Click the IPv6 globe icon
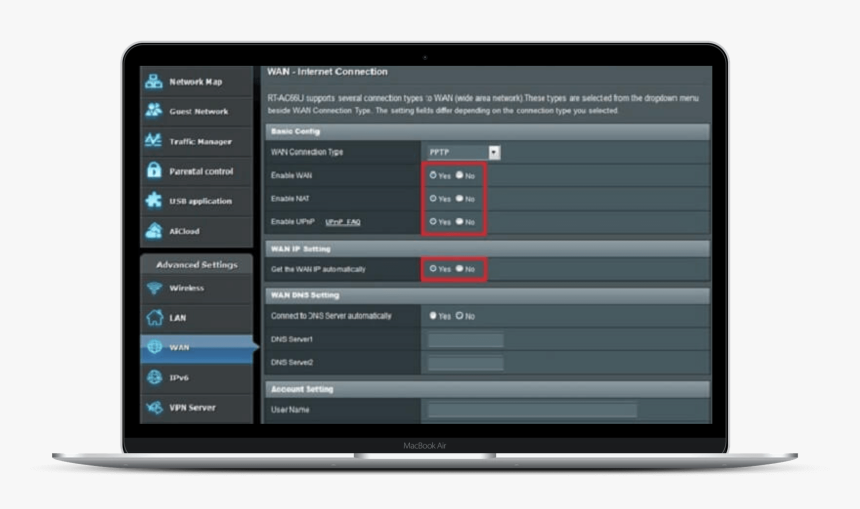Image resolution: width=860 pixels, height=509 pixels. 155,377
